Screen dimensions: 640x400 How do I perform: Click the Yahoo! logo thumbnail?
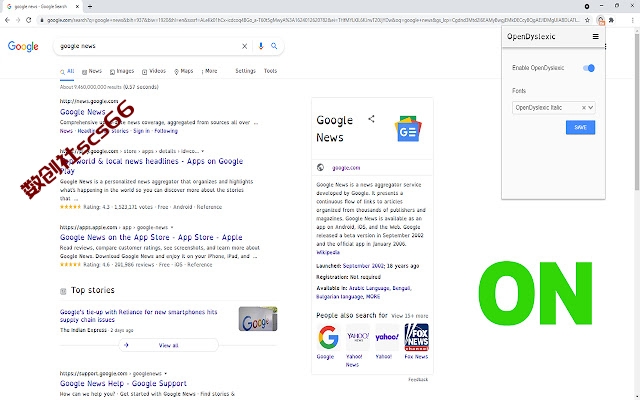387,337
